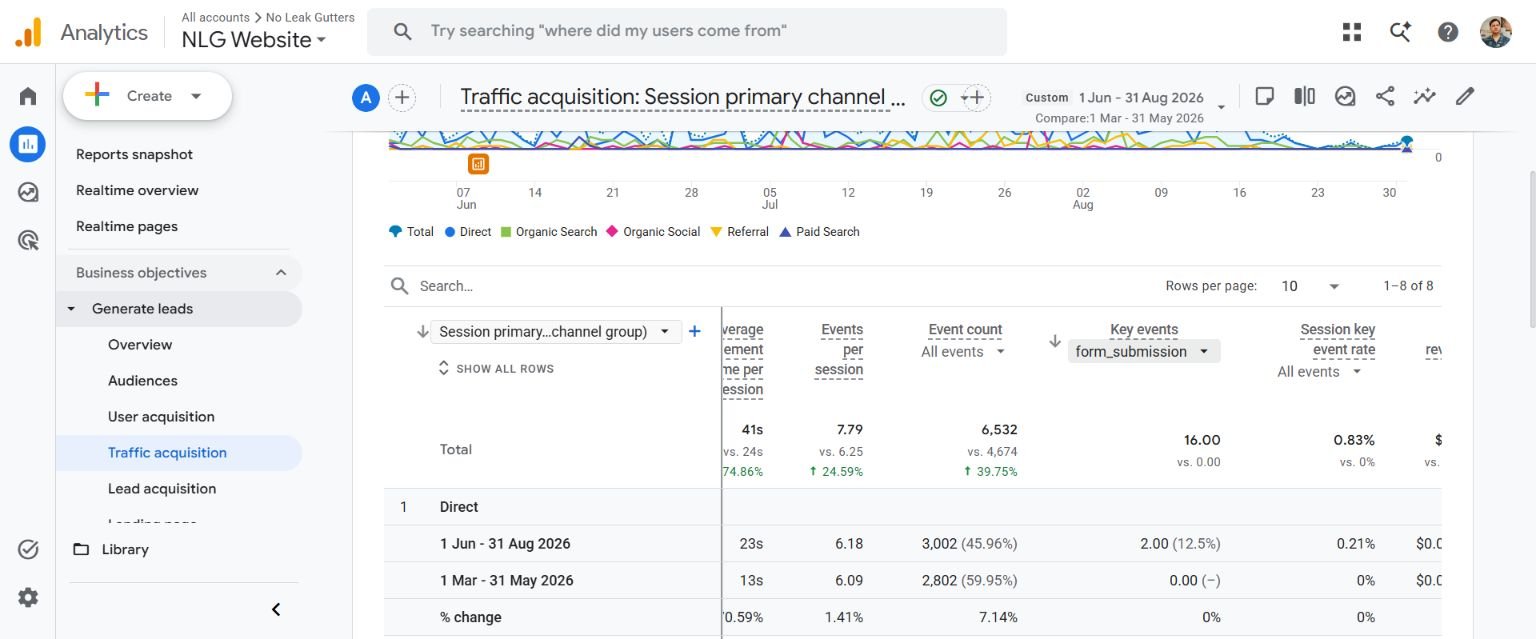Open the form_submission key events dropdown

coord(1144,352)
